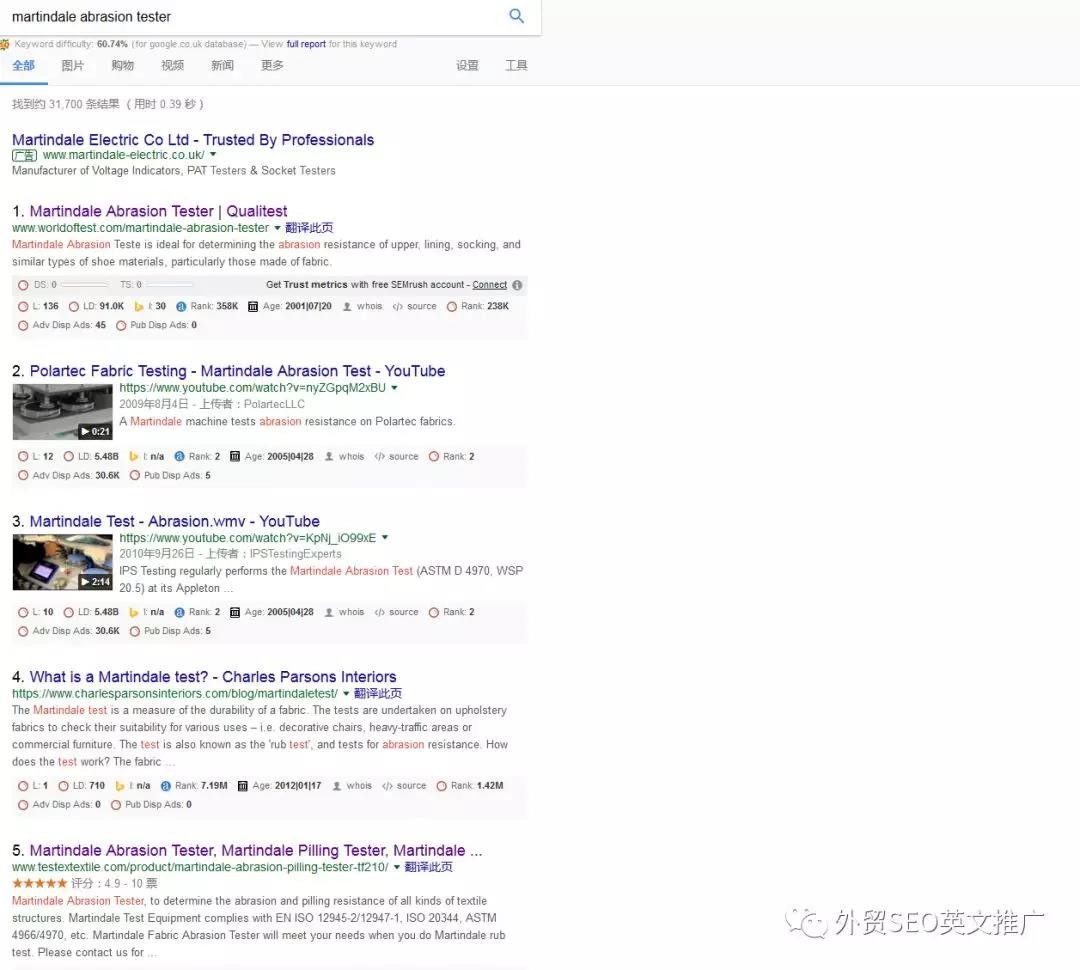
Task: Click the DS: 0 circle in the Qualitest result
Action: point(23,285)
